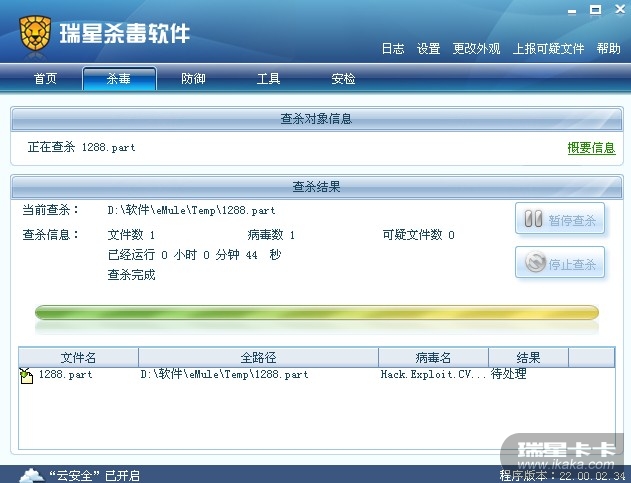Minimize the Rising antivirus window

pyautogui.click(x=572, y=11)
